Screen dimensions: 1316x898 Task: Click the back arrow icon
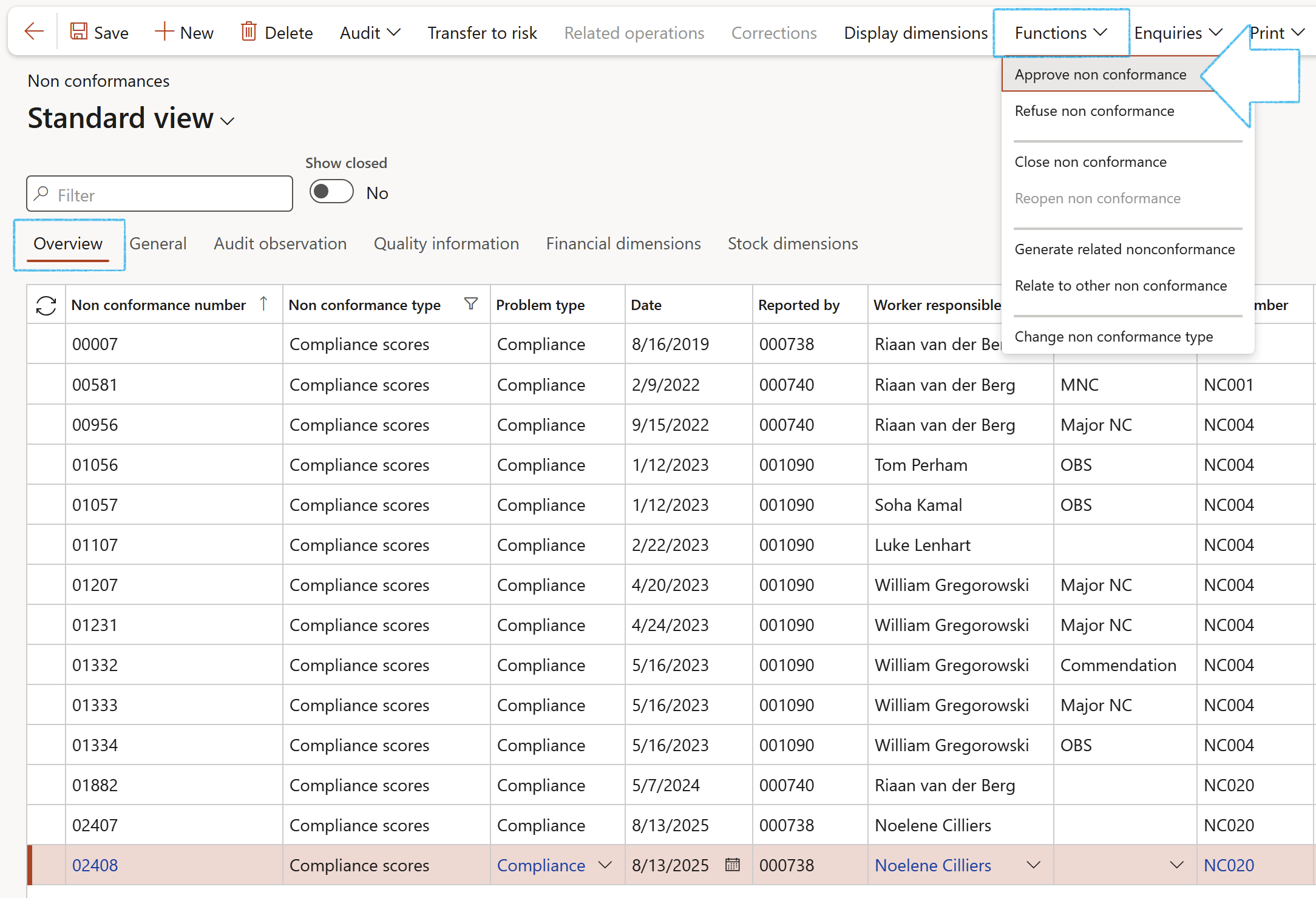(x=34, y=32)
